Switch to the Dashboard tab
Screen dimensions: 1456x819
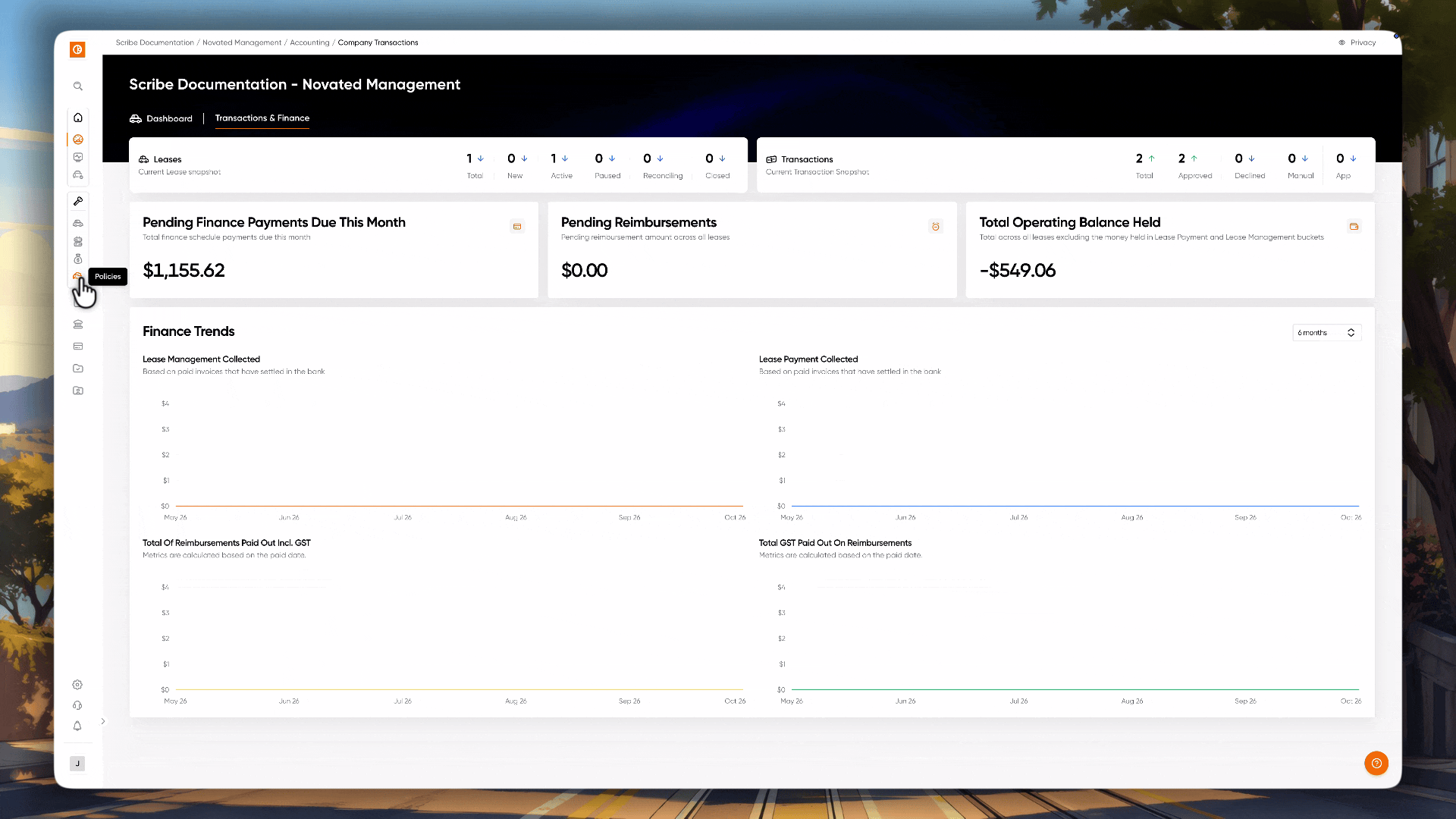pyautogui.click(x=161, y=119)
